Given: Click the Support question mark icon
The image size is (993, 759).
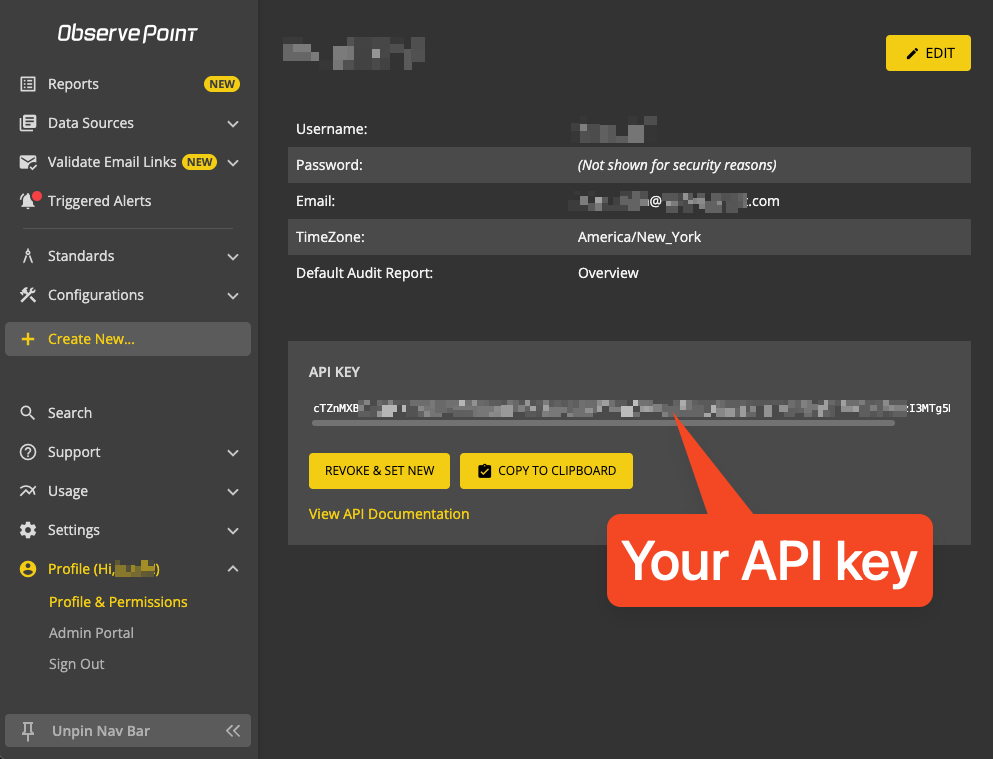Looking at the screenshot, I should 28,452.
